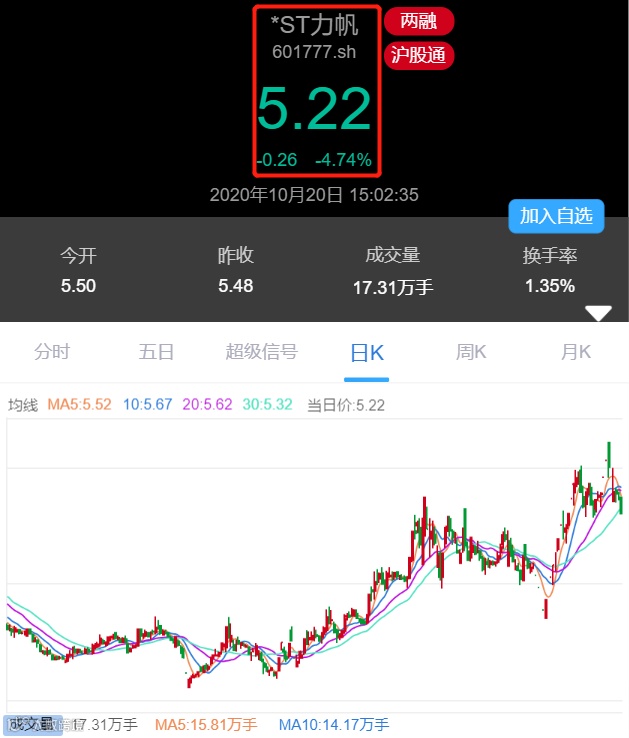629x738 pixels.
Task: Tap the 沪股通 red badge
Action: pyautogui.click(x=419, y=56)
